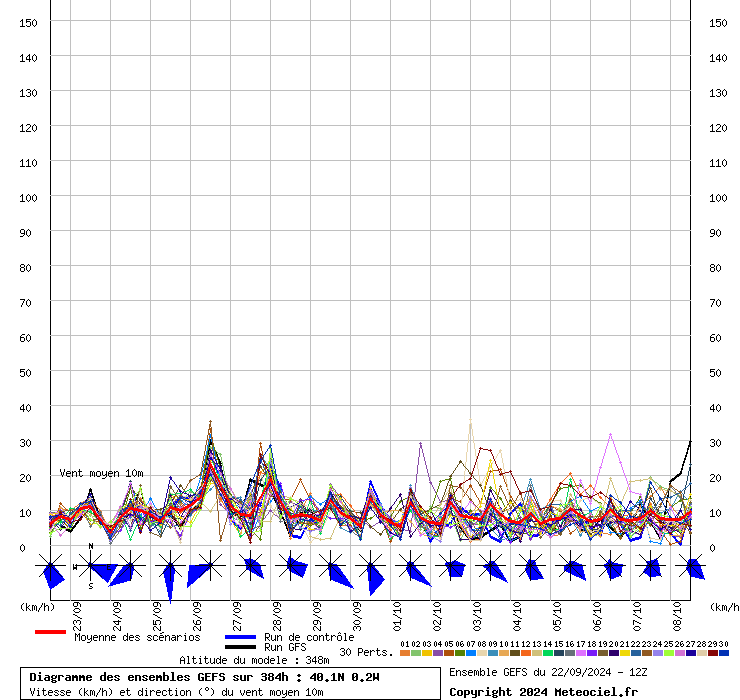
Task: Click the Vent moyen 10m chart label
Action: (x=101, y=473)
